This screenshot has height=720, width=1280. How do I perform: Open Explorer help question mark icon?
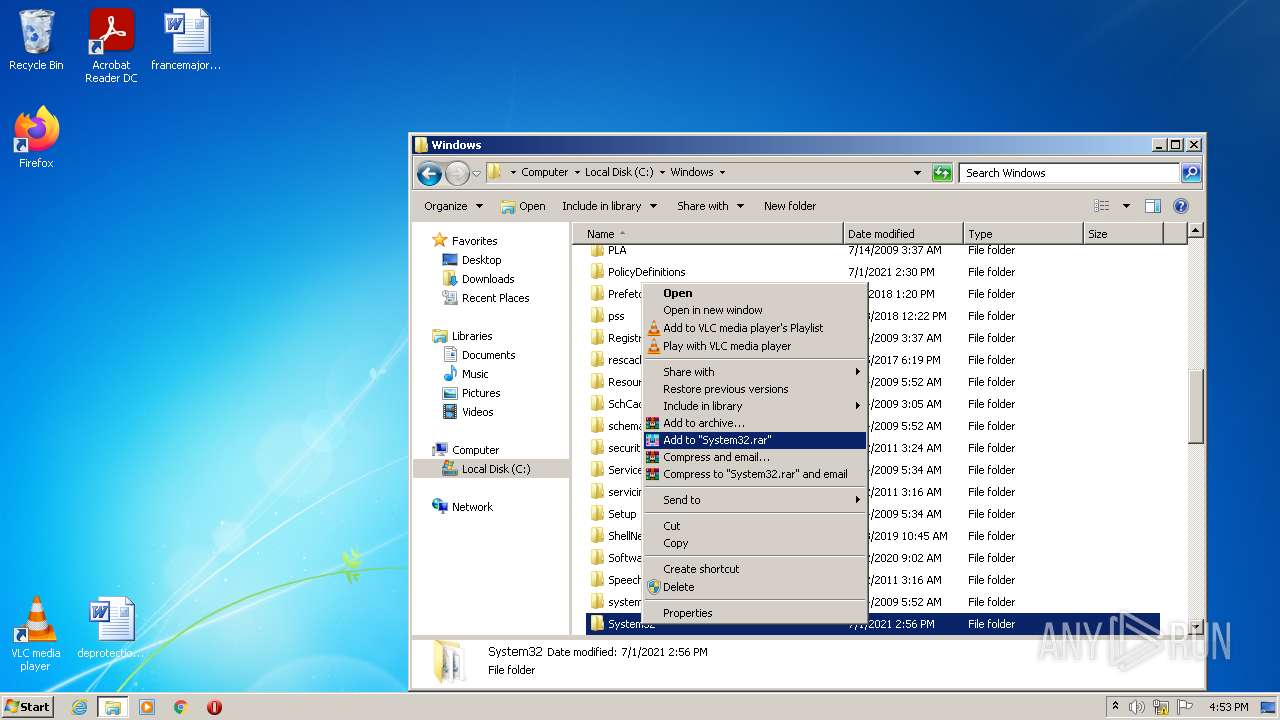click(1180, 206)
